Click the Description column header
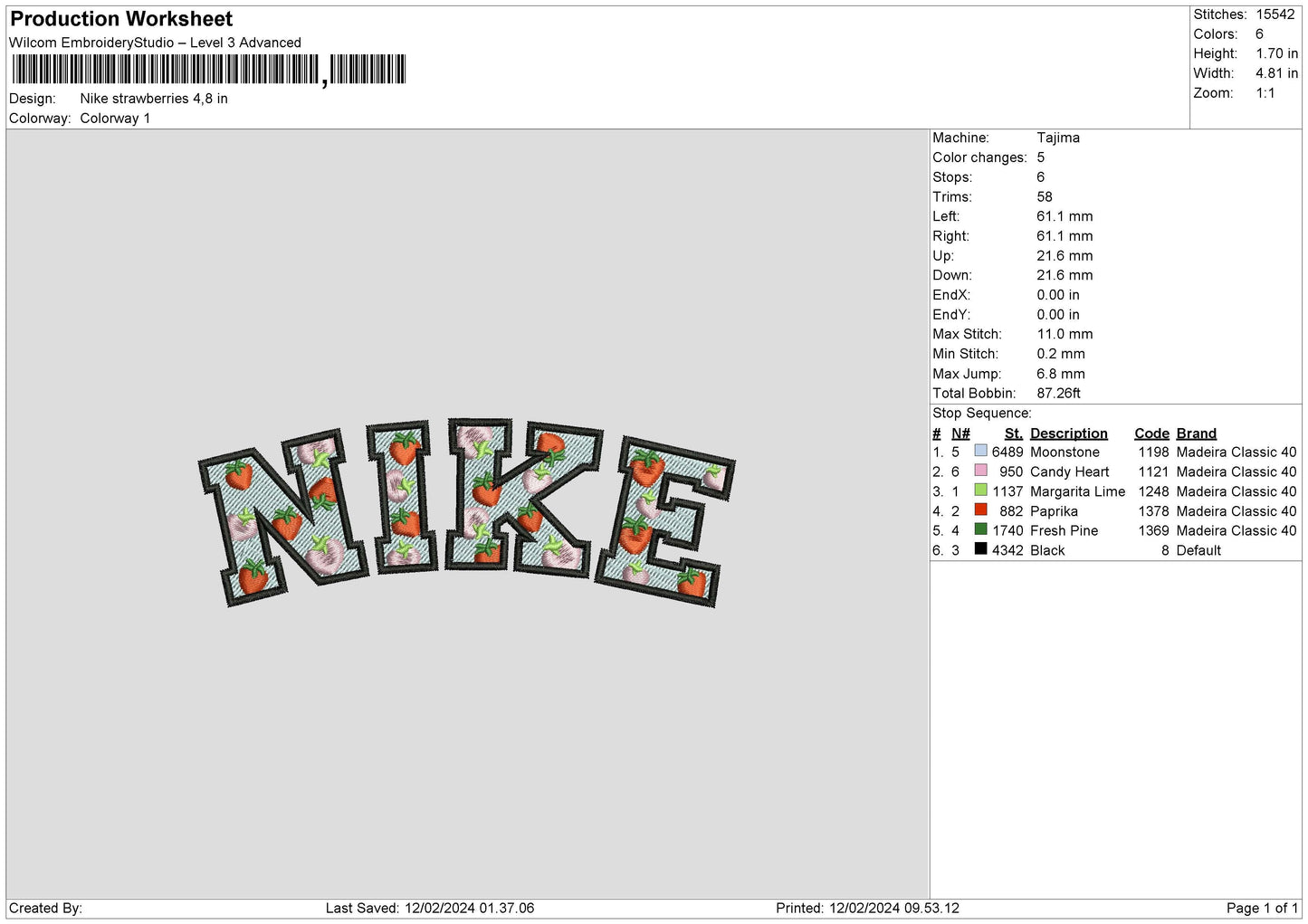The width and height of the screenshot is (1308, 924). pos(1069,433)
